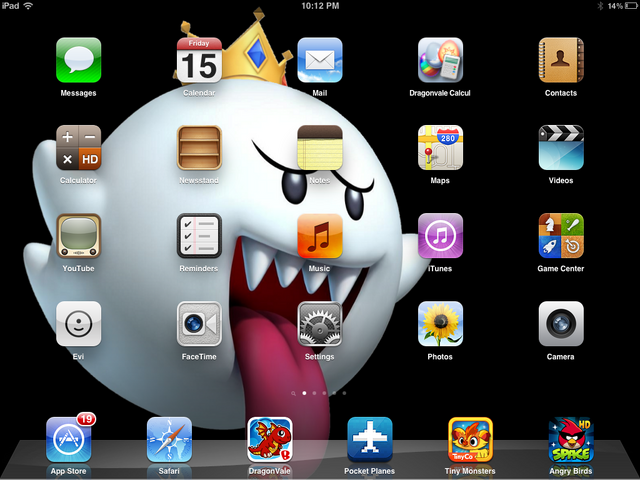Tap the Bluetooth status icon
Image resolution: width=640 pixels, height=480 pixels.
[600, 6]
